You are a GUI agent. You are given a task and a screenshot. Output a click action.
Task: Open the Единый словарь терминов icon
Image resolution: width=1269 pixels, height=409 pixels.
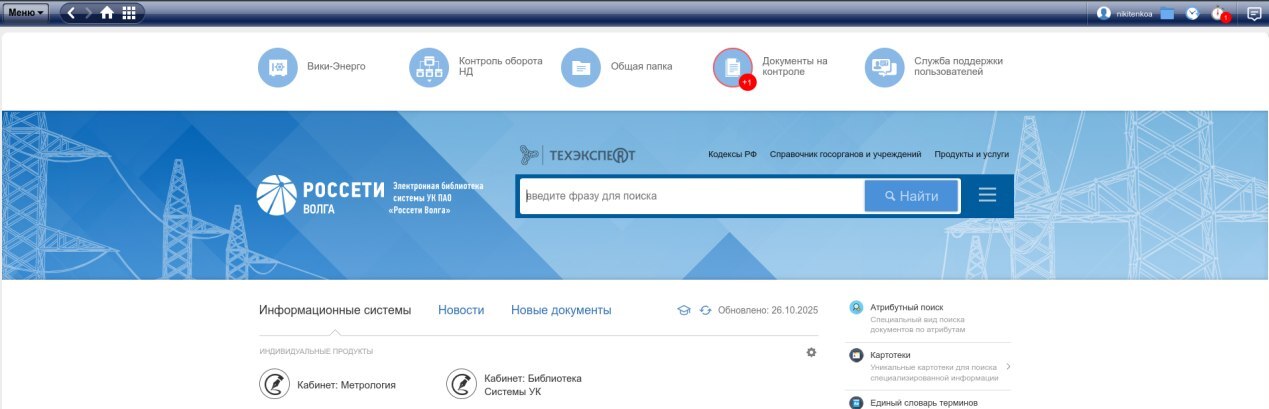tap(856, 403)
